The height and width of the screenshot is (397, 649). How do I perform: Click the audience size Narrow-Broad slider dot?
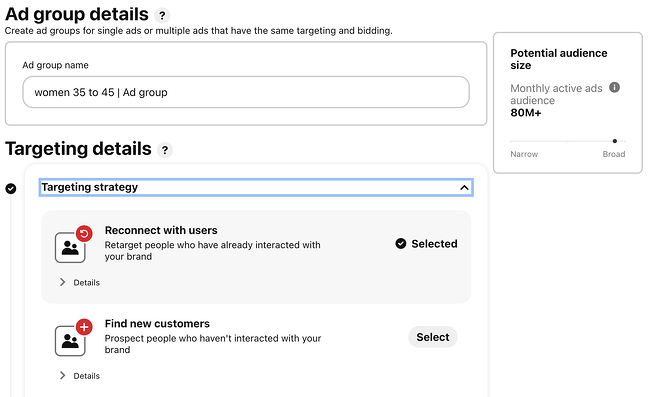[615, 141]
